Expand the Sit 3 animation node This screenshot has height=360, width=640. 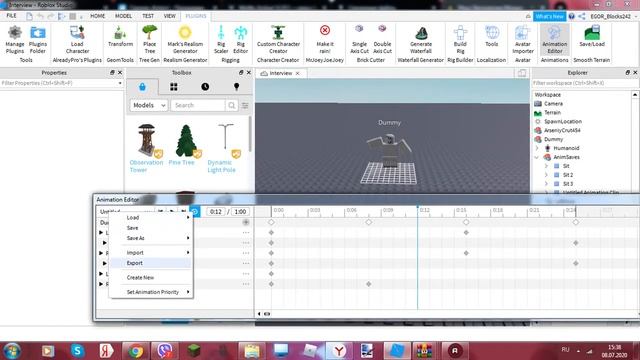click(x=546, y=184)
